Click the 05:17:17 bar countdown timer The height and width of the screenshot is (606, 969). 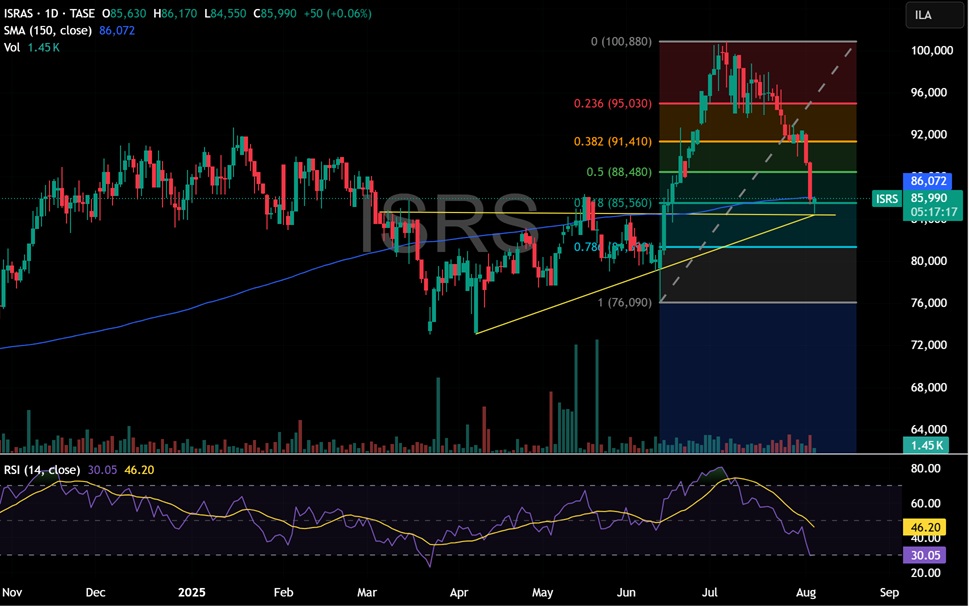pos(933,212)
